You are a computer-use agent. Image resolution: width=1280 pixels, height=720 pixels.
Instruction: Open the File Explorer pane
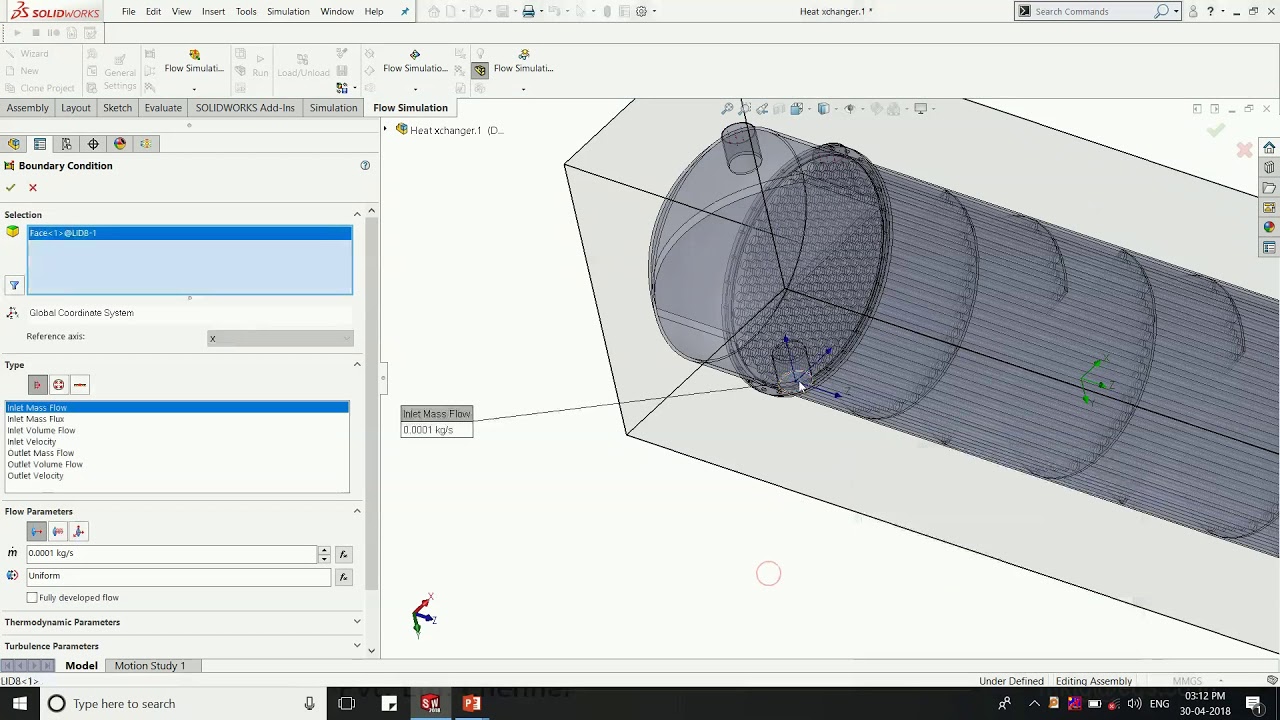[1269, 188]
